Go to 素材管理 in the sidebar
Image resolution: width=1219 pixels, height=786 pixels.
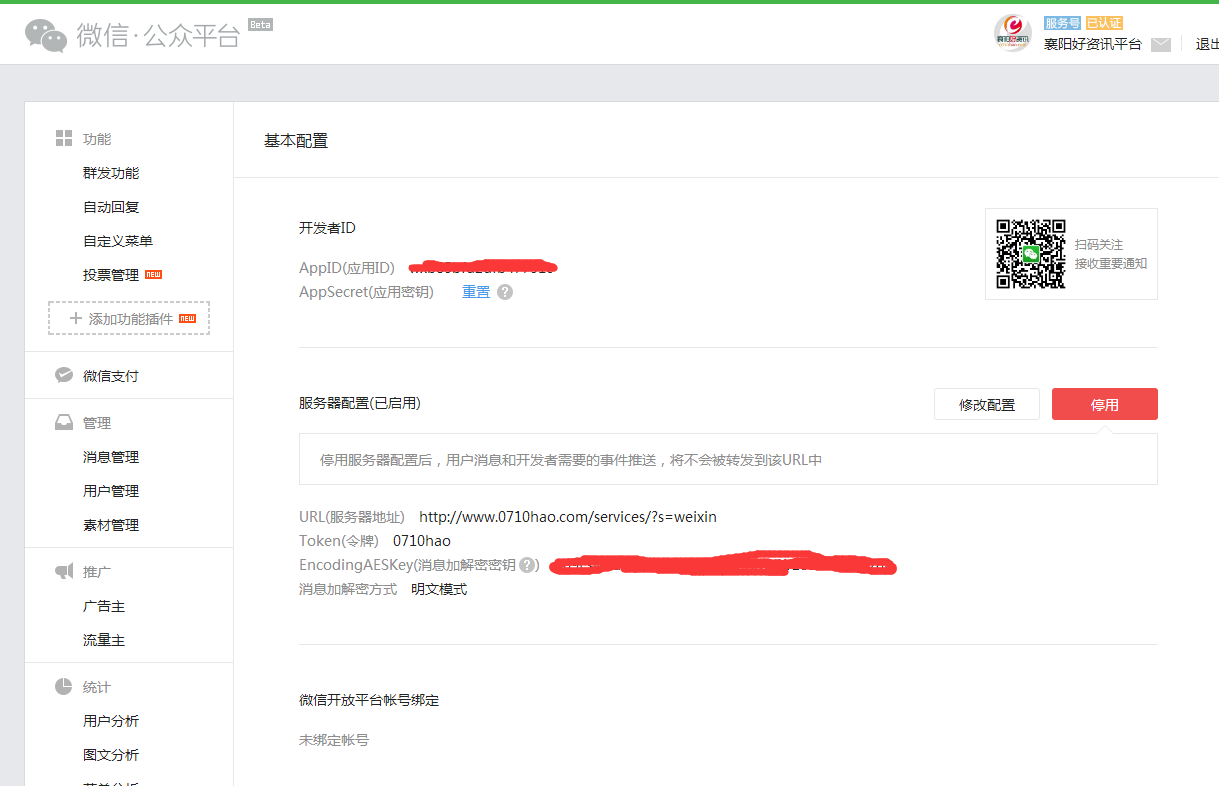111,525
